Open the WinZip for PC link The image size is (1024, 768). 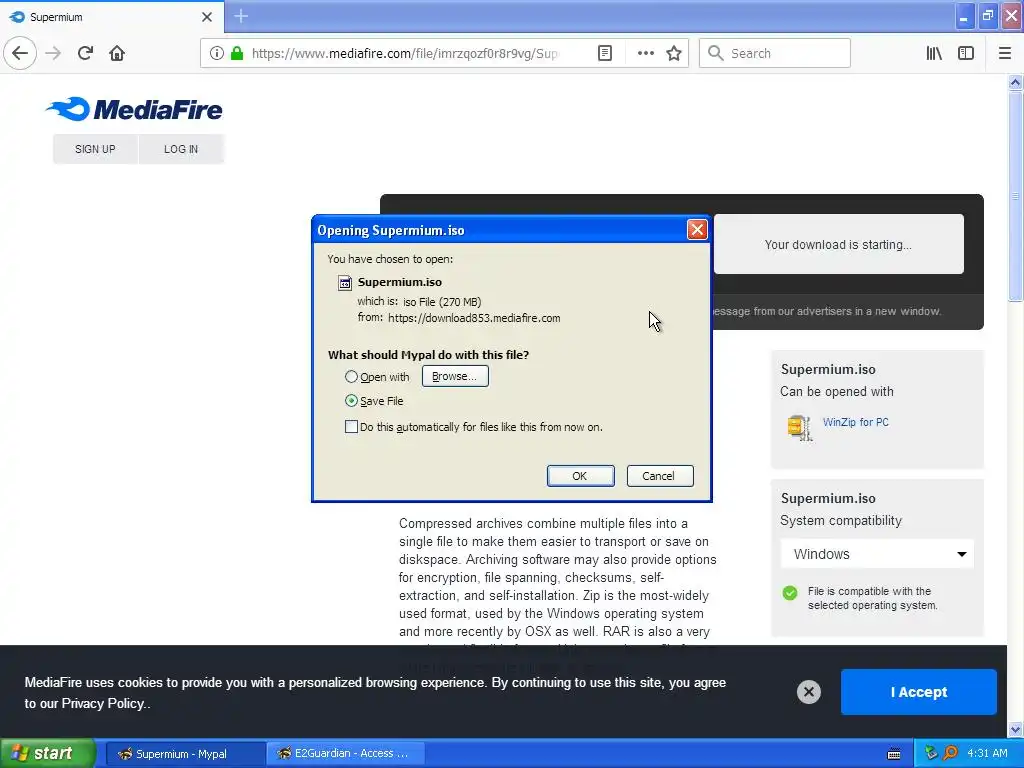click(x=856, y=422)
